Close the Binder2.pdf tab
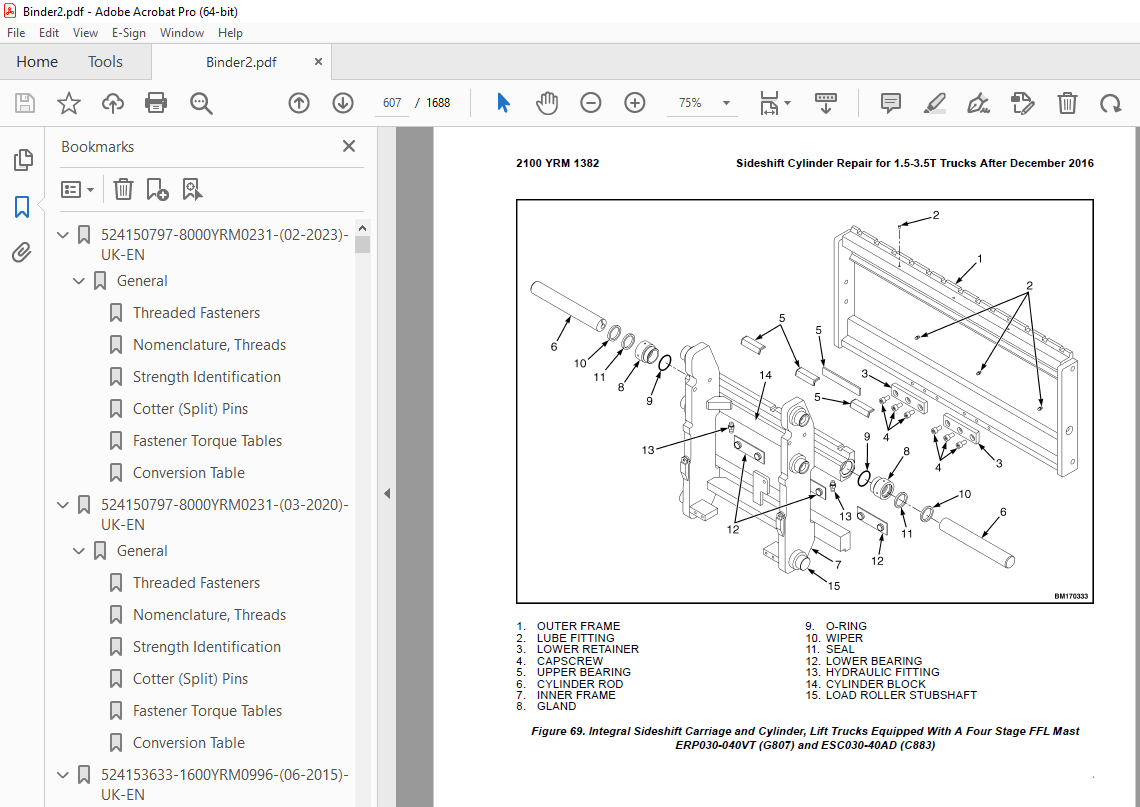 click(318, 62)
